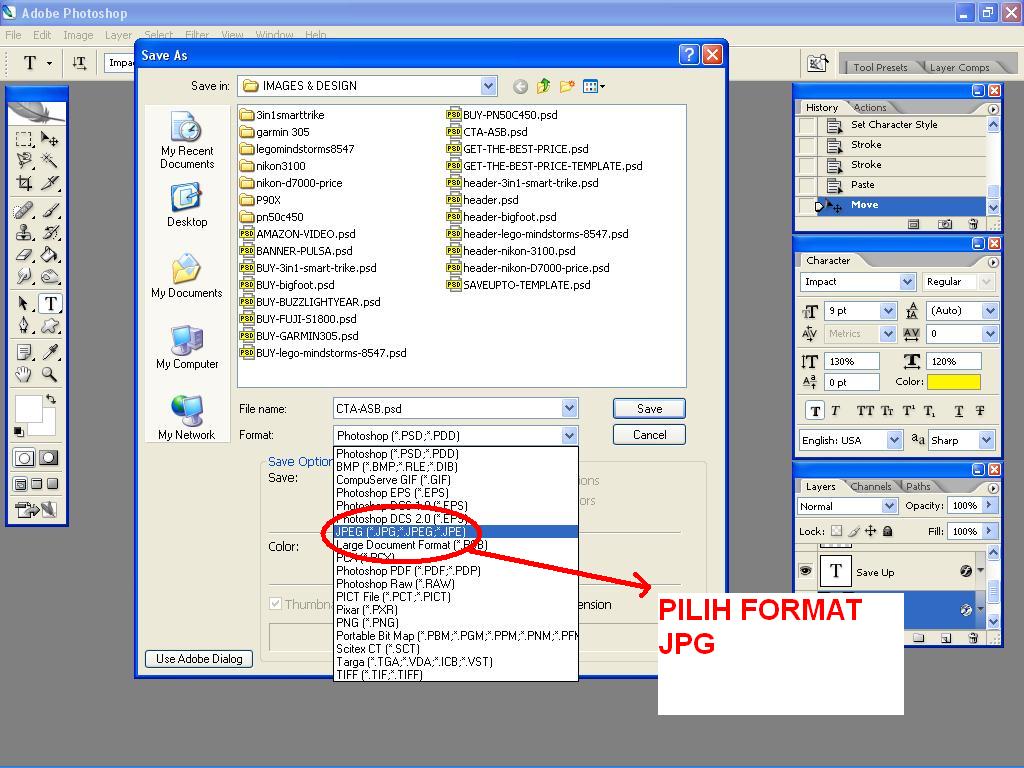Screen dimensions: 1024x768
Task: Create new snapshot in History panel
Action: [944, 224]
